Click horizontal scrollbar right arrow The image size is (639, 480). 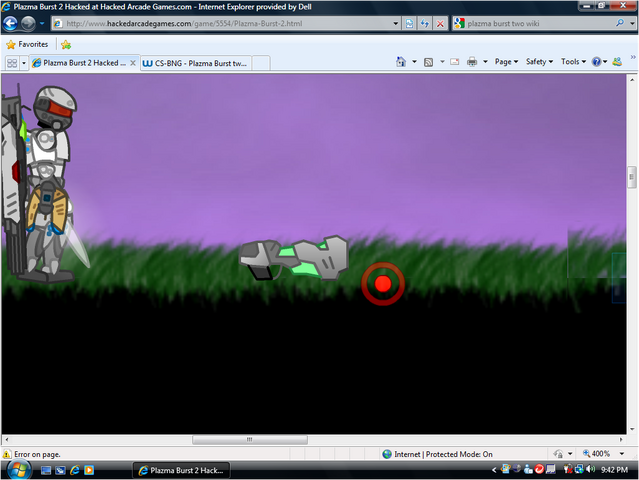coord(621,440)
